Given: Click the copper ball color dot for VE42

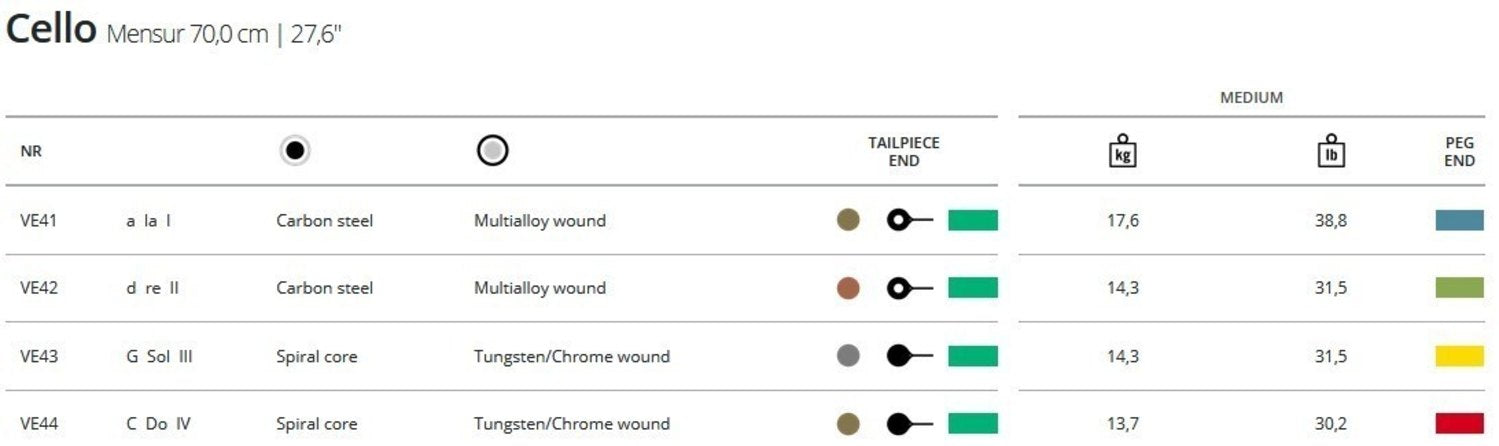Looking at the screenshot, I should coord(848,288).
